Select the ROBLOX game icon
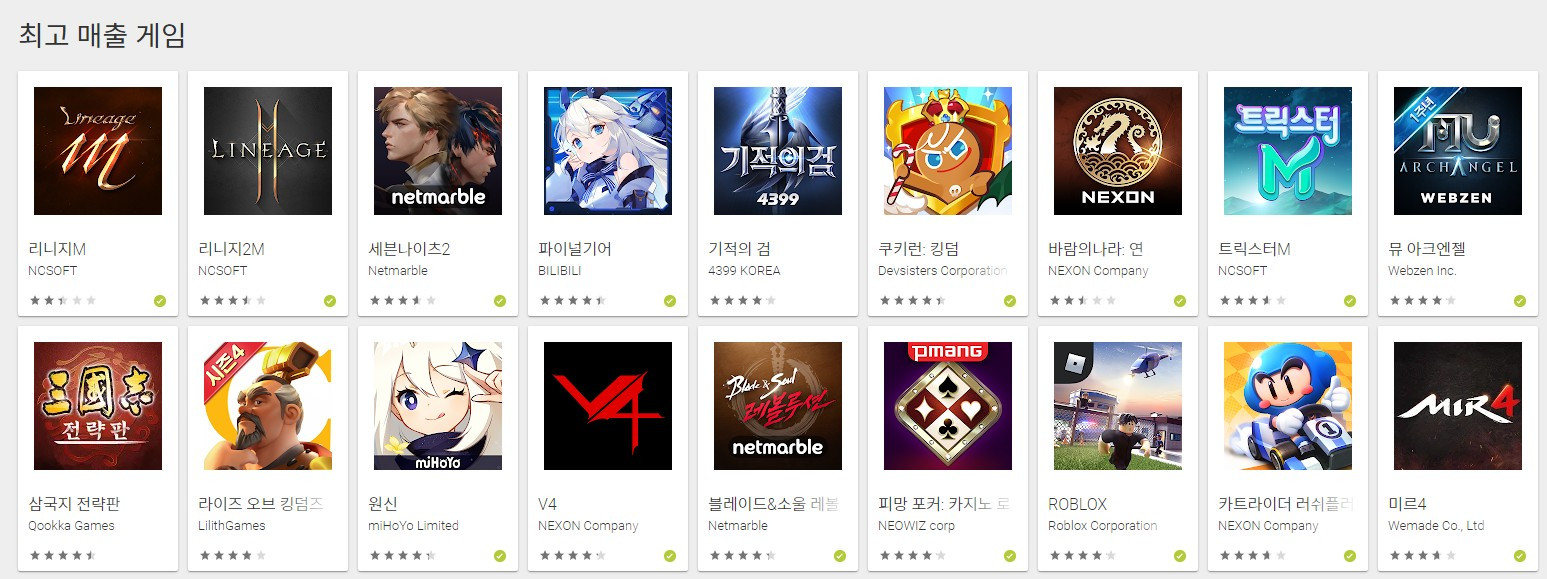The image size is (1547, 579). [x=1118, y=406]
